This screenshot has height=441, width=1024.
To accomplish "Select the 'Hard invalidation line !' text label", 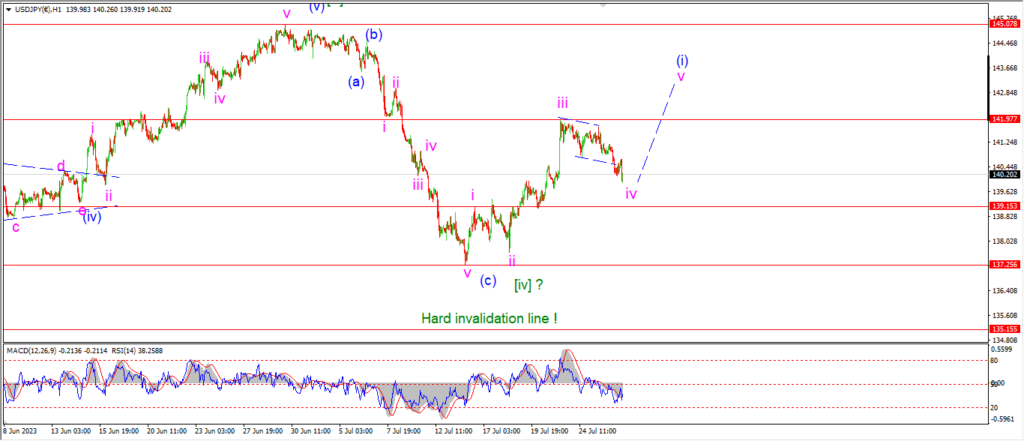I will [489, 318].
